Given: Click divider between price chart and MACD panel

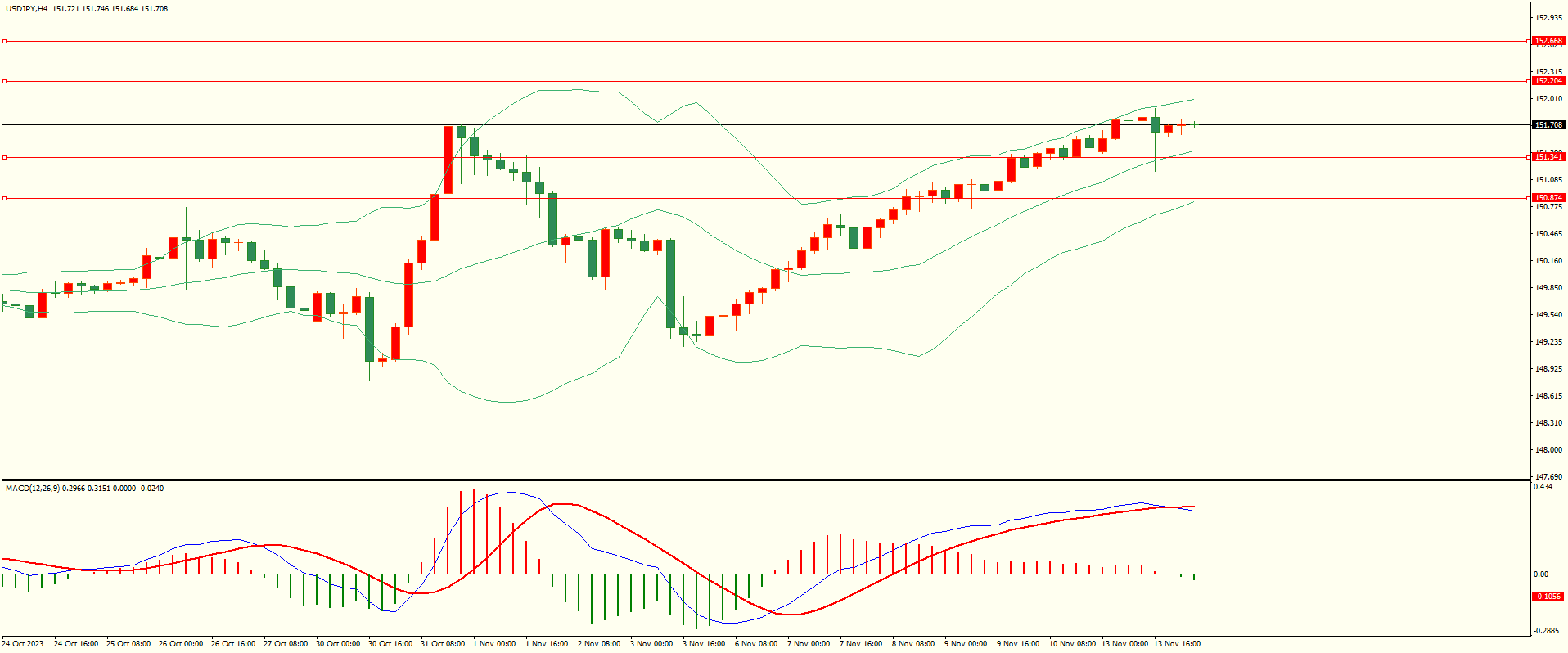Looking at the screenshot, I should point(765,480).
